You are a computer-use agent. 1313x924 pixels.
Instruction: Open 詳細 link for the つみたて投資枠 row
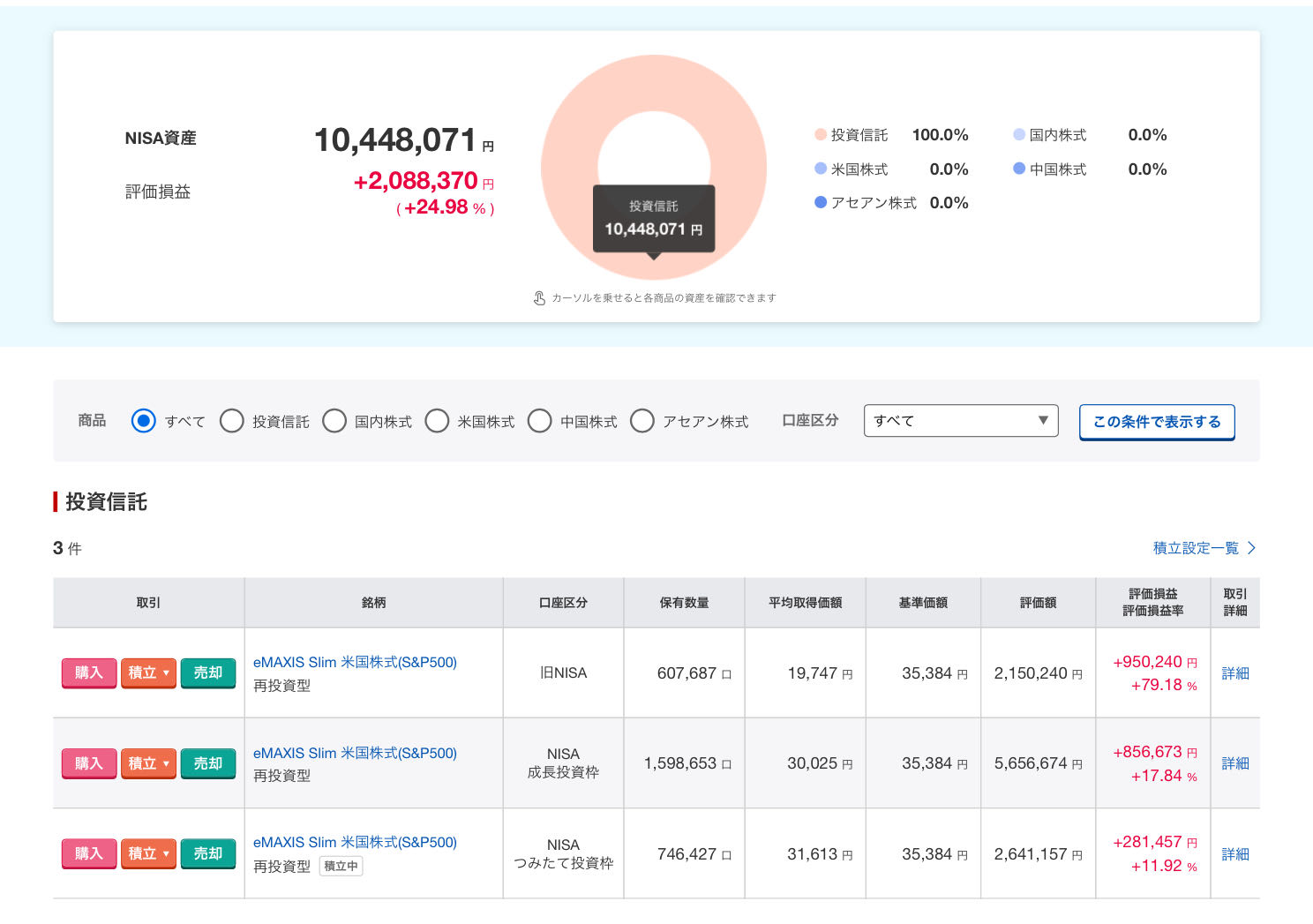(x=1234, y=854)
